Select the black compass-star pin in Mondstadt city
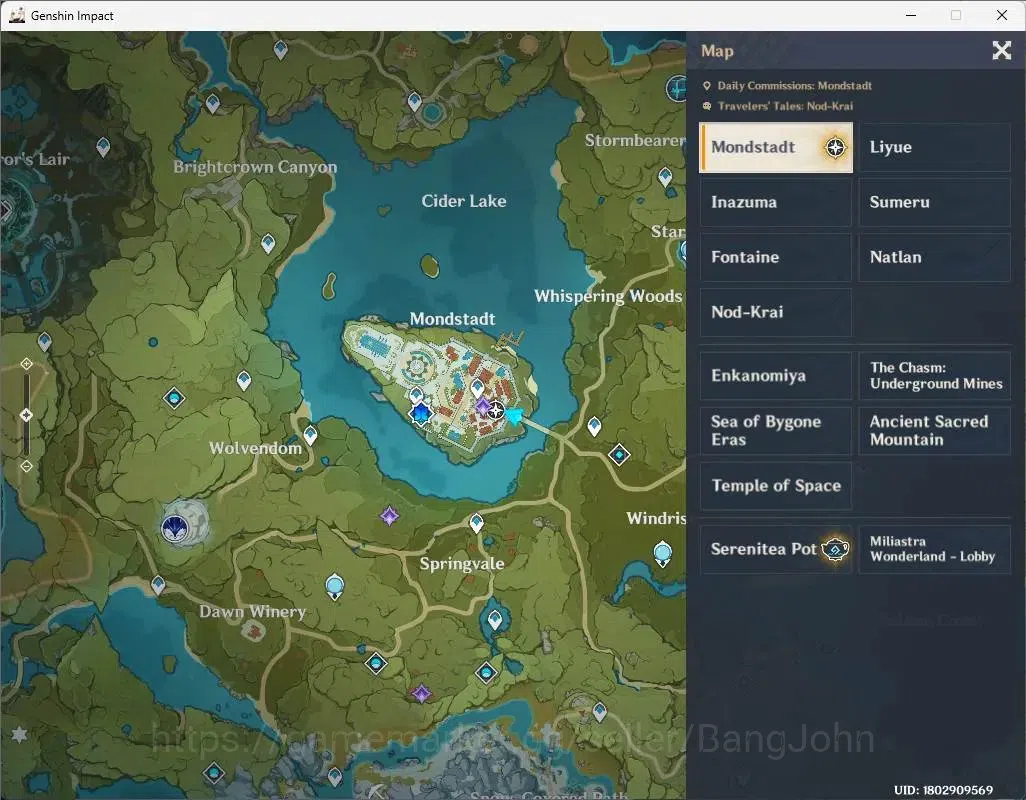Viewport: 1026px width, 800px height. (x=497, y=411)
